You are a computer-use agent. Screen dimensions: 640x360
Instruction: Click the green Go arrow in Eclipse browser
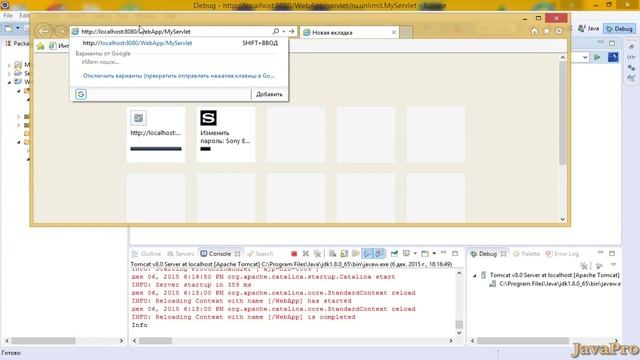click(x=597, y=57)
